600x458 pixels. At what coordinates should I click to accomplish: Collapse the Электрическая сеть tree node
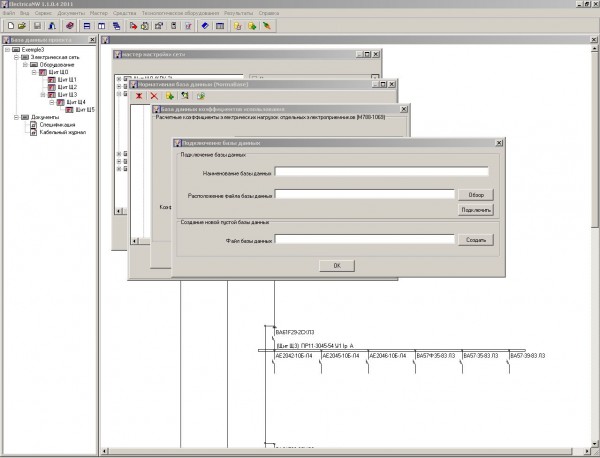17,58
